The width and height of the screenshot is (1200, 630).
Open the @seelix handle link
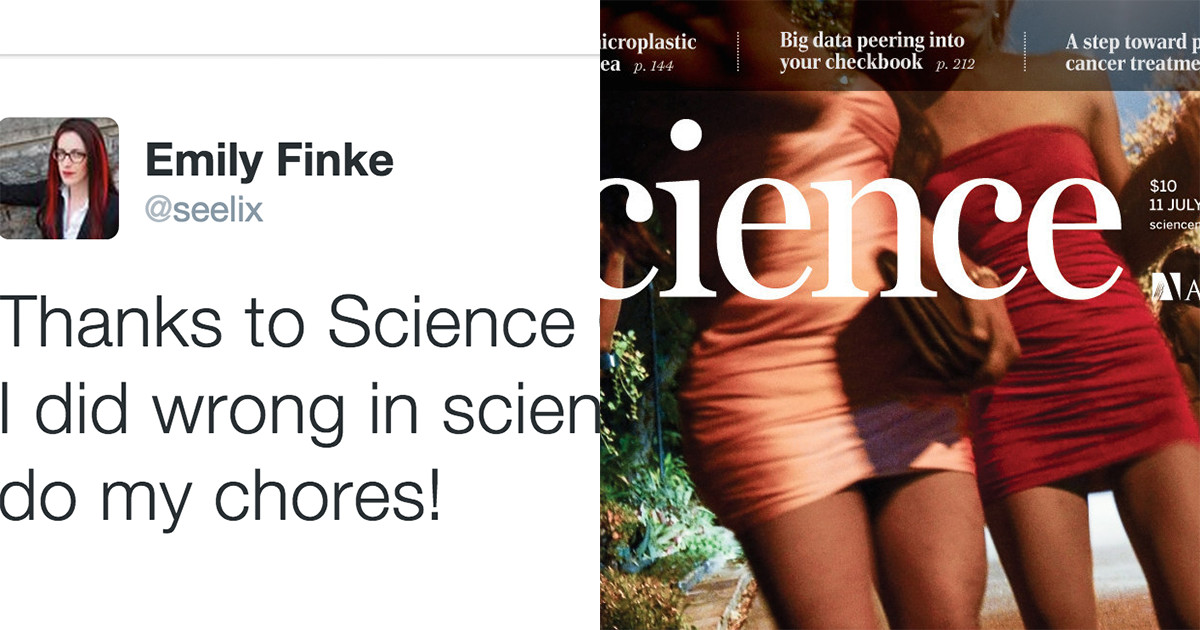coord(204,209)
